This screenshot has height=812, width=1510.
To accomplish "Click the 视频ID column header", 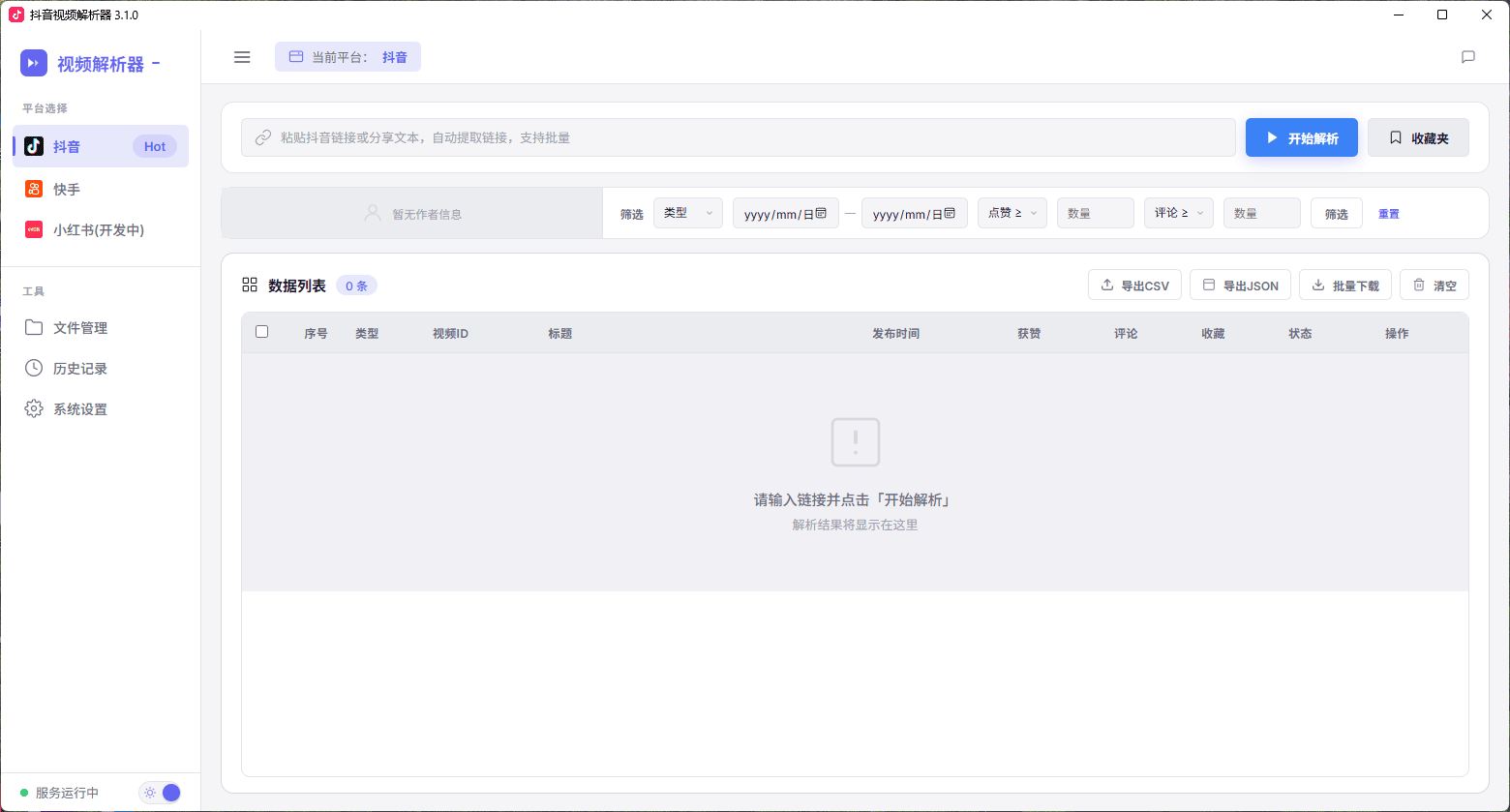I will [450, 333].
